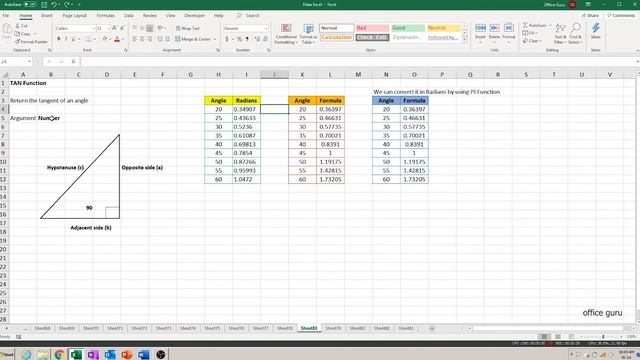Apply the red Font Color
Screen dimensions: 640x360
pos(117,39)
